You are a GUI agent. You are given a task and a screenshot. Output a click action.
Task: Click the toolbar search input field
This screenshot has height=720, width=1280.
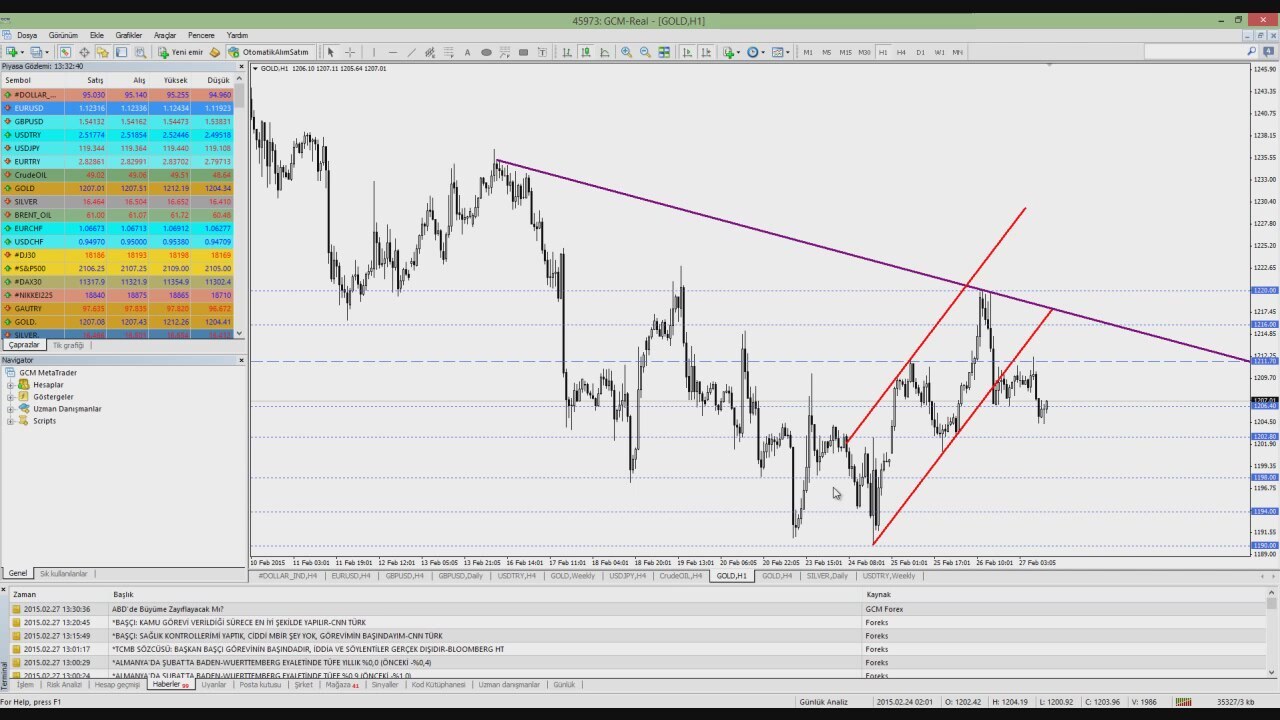(1194, 52)
